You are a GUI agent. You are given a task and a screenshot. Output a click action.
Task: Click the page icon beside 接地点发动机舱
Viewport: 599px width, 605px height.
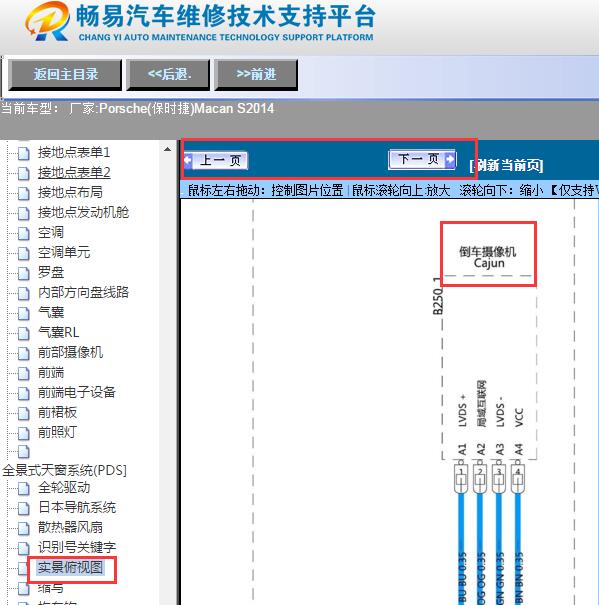coord(24,213)
